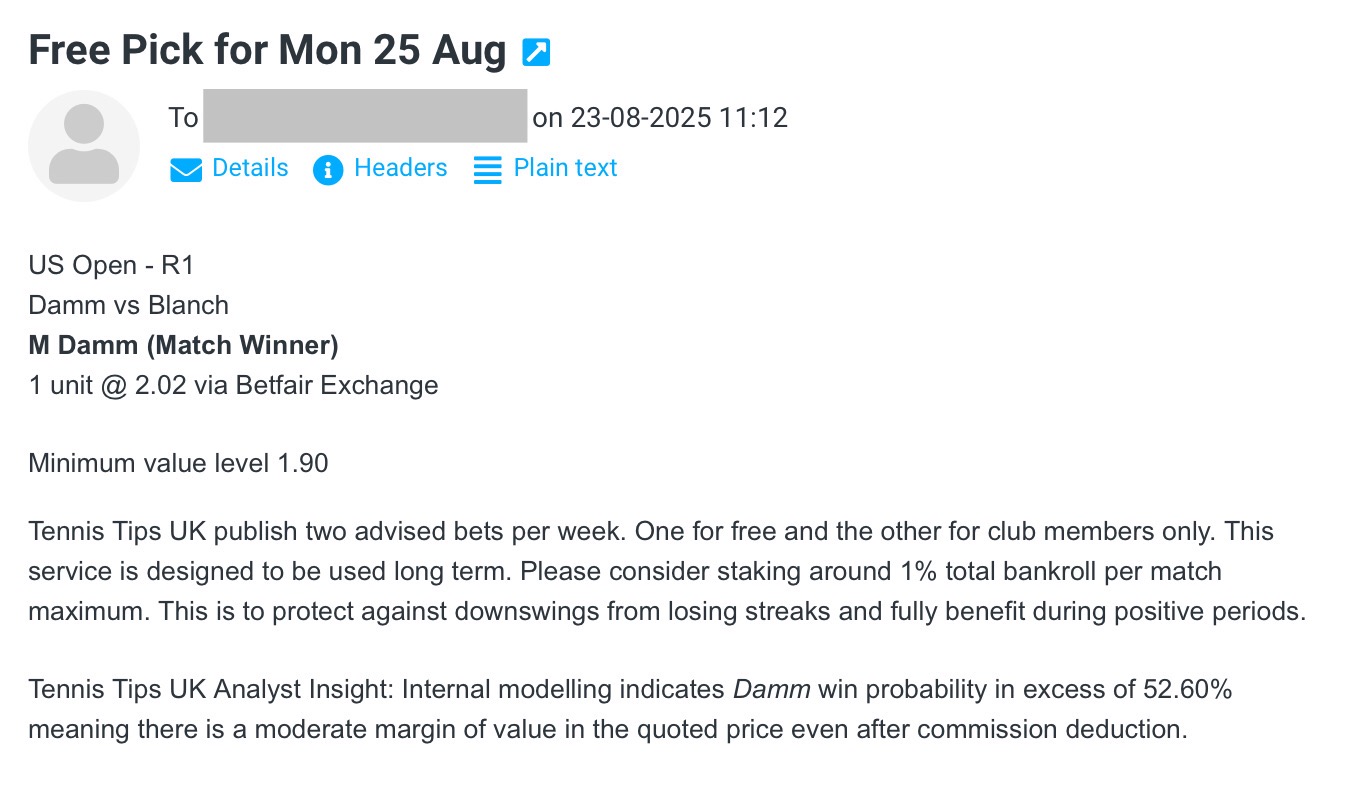Viewport: 1356px width, 804px height.
Task: Click the greyed-out recipient address
Action: pyautogui.click(x=365, y=117)
